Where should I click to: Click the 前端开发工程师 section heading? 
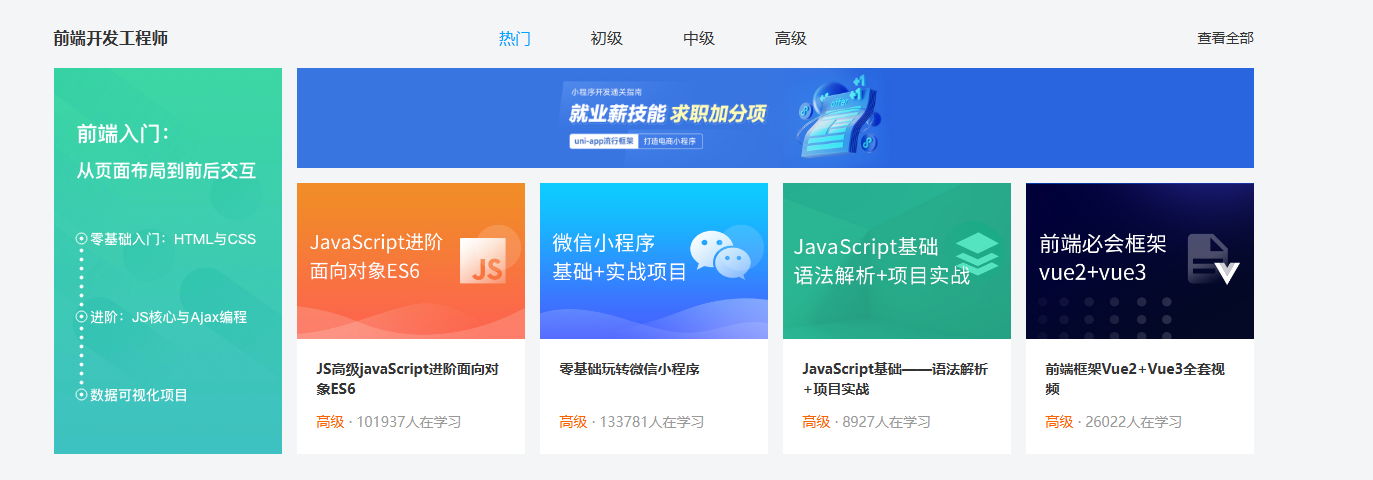point(111,39)
